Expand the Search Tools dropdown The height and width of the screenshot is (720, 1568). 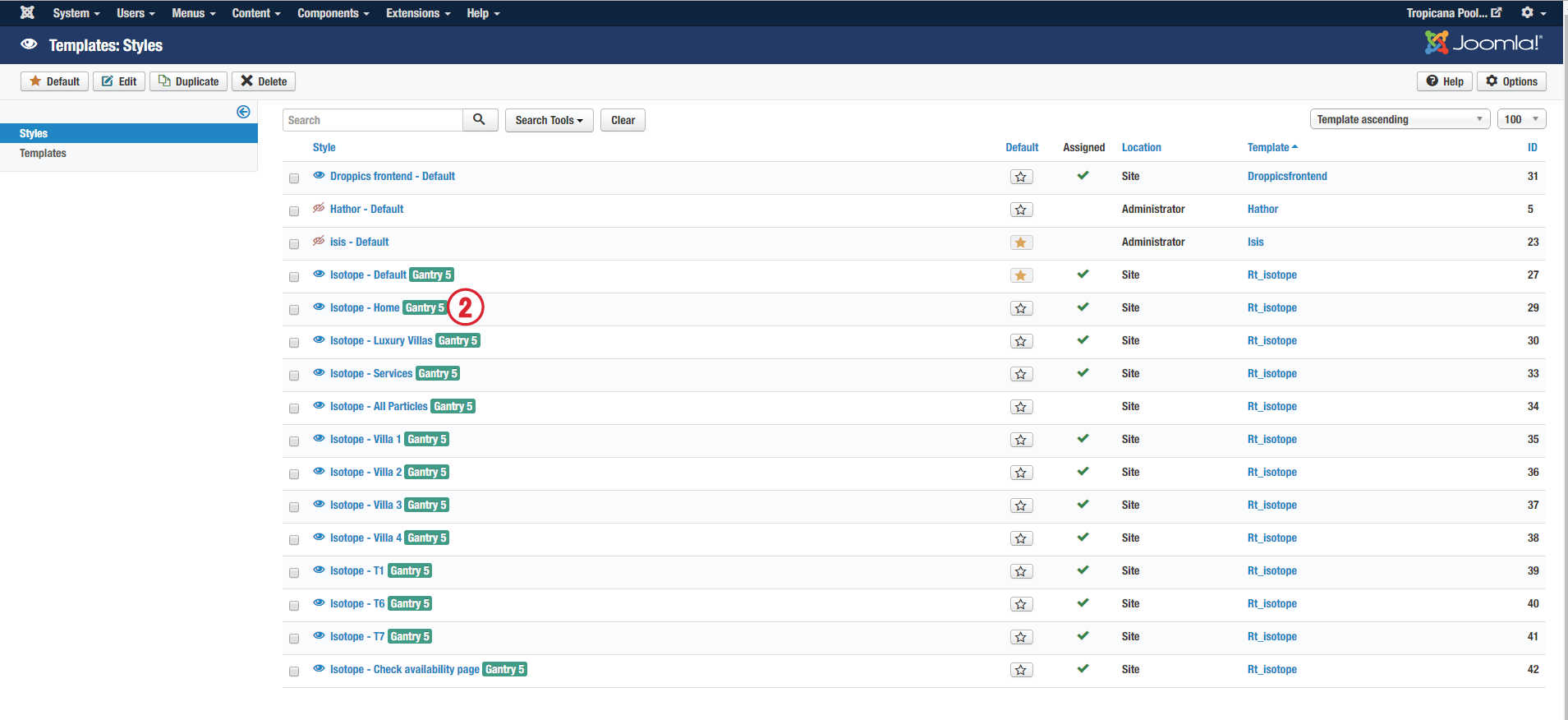tap(549, 120)
